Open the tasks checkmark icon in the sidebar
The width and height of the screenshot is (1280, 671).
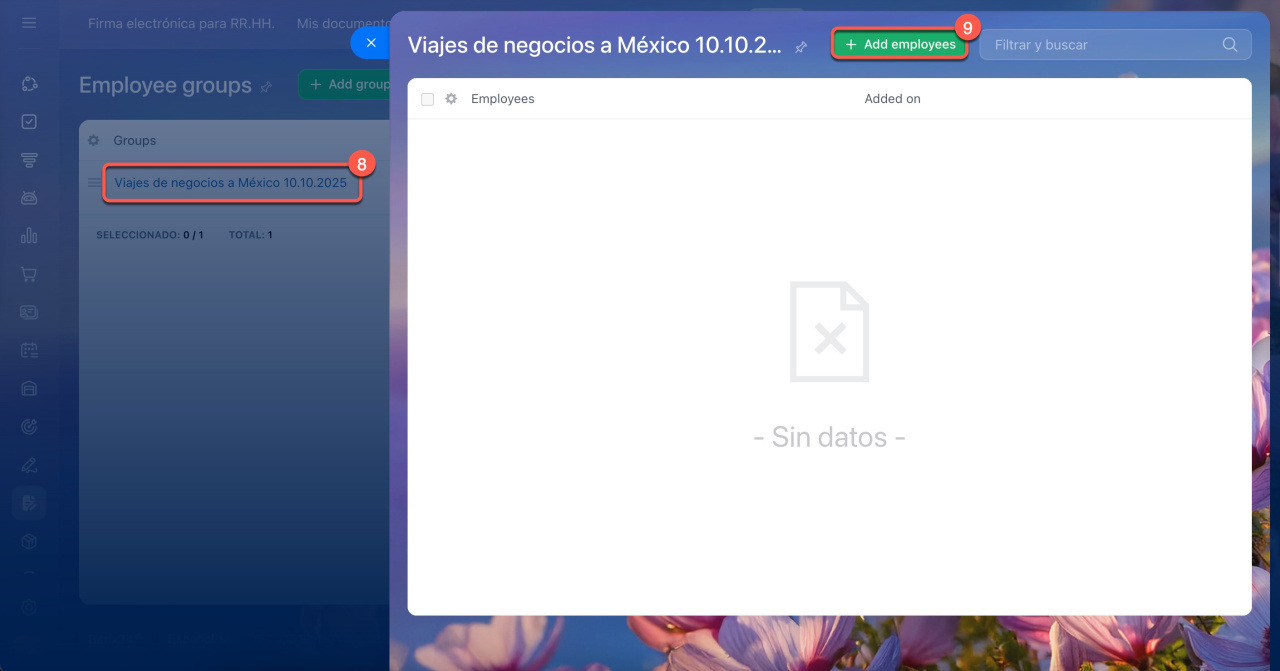(x=29, y=121)
